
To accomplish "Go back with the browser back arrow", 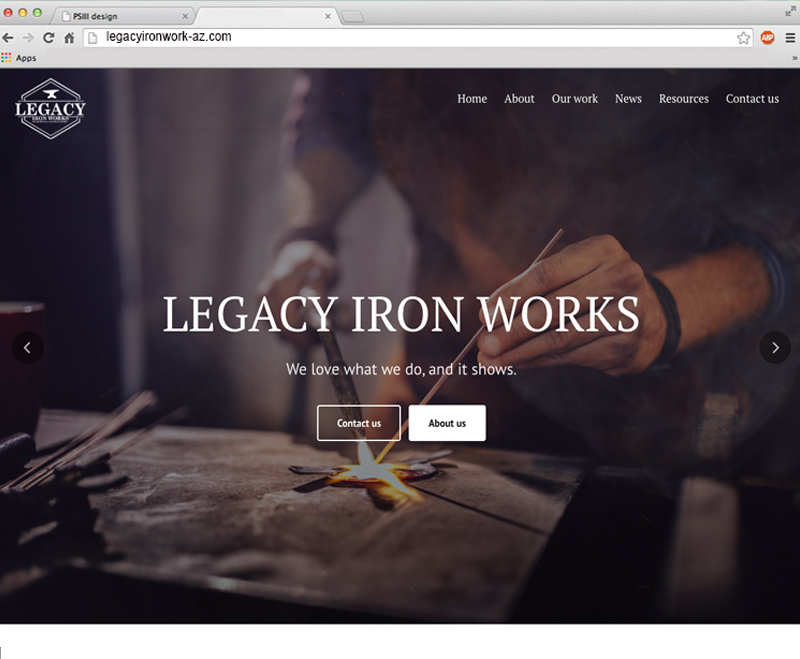I will 8,38.
